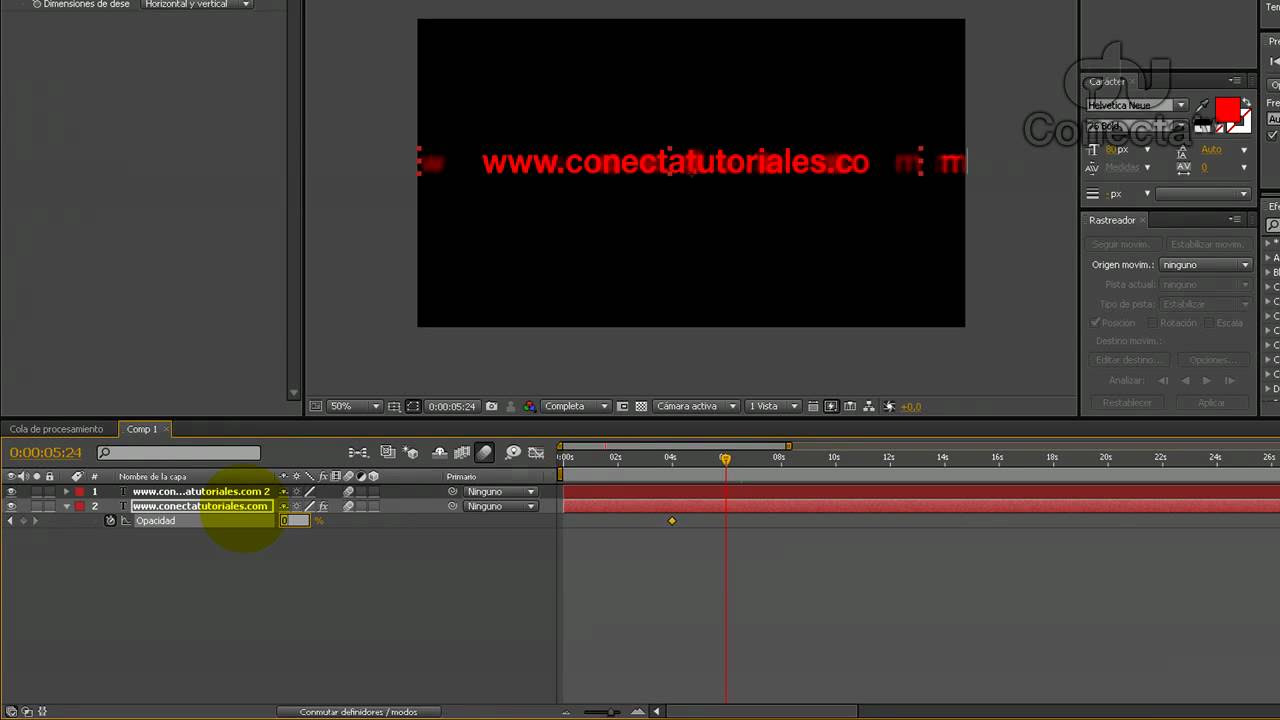The width and height of the screenshot is (1280, 720).
Task: Open the Completa resolution dropdown
Action: tap(575, 407)
